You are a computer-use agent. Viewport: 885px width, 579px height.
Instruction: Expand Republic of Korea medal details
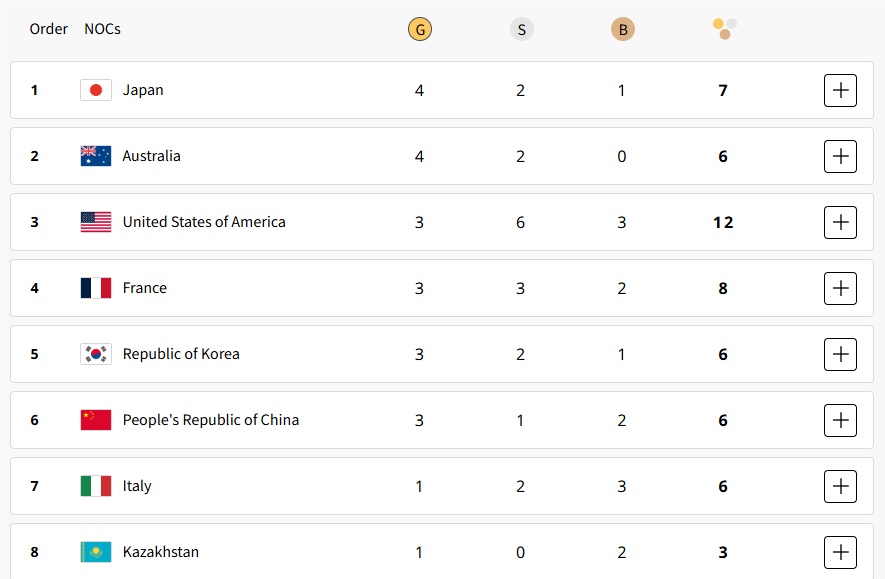point(840,354)
